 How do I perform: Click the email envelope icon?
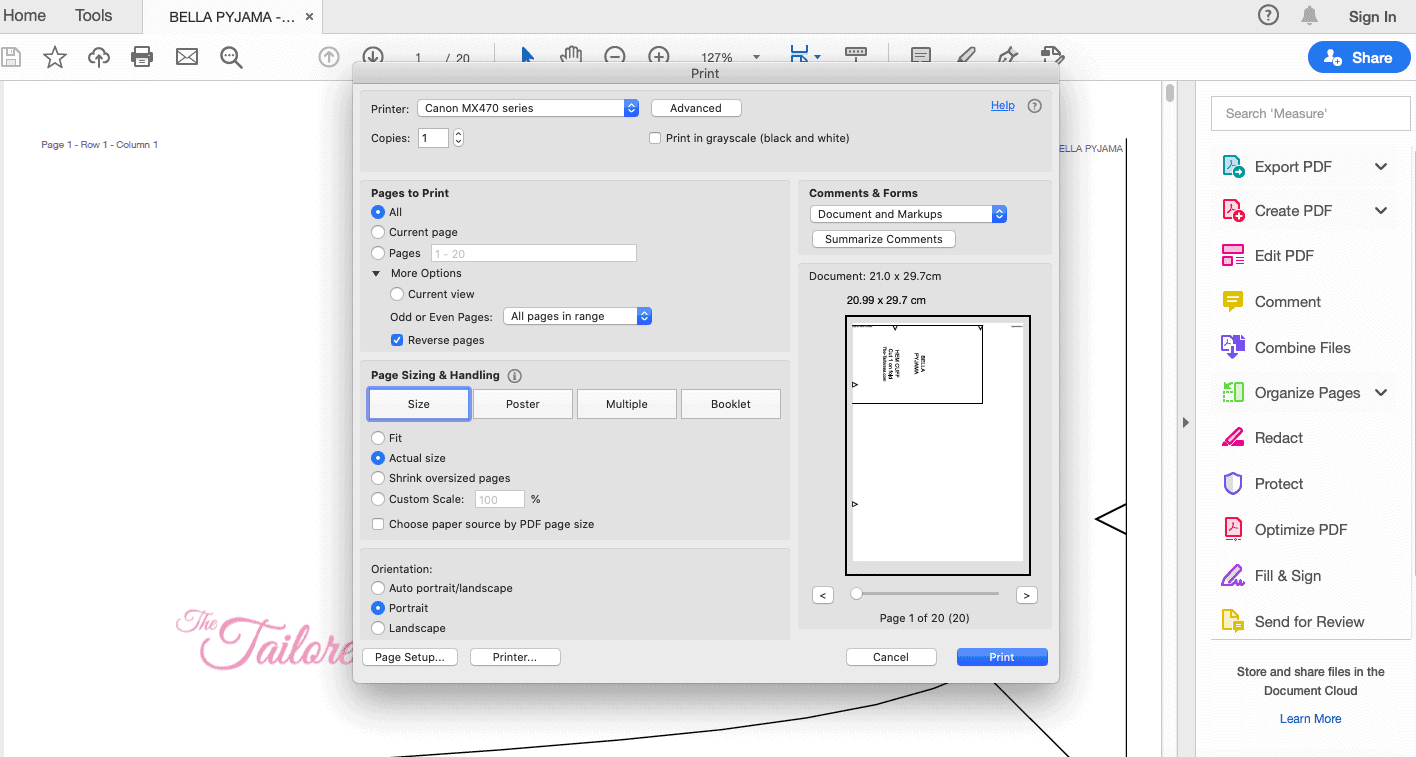pyautogui.click(x=187, y=57)
